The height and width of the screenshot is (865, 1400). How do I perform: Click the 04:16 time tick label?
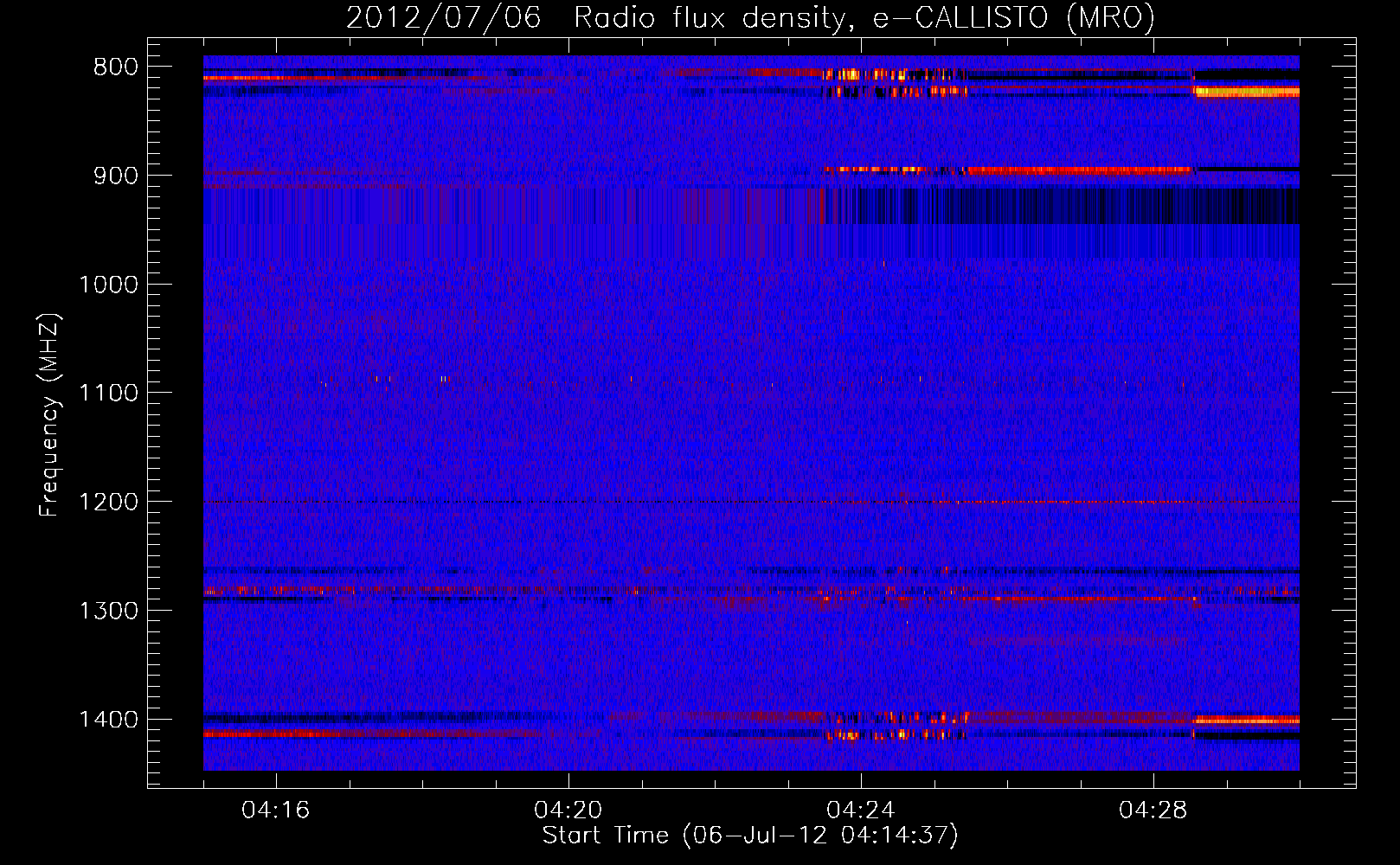[276, 811]
